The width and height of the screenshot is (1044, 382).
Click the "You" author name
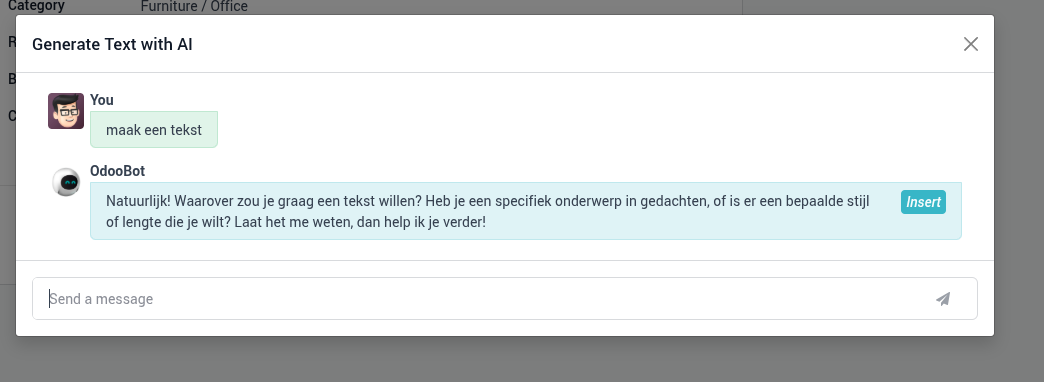point(102,100)
